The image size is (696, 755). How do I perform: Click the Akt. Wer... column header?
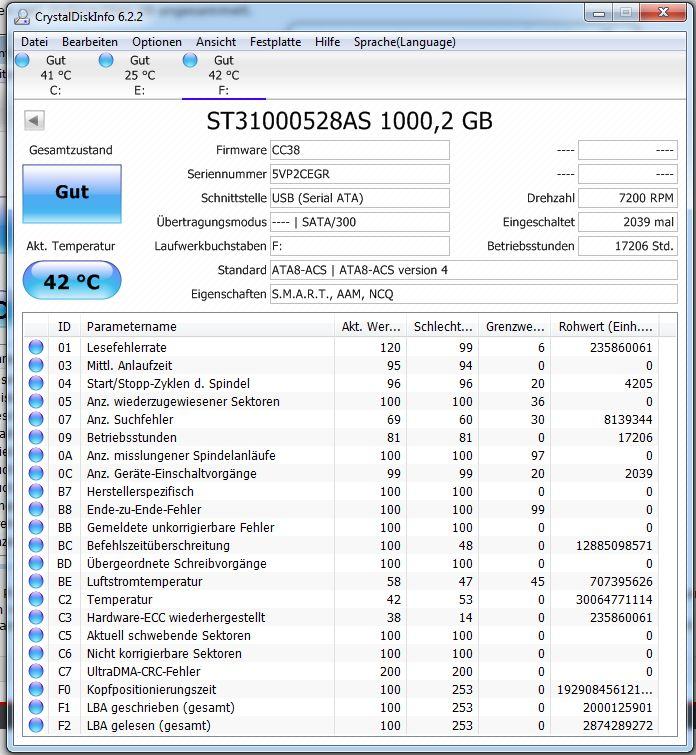[371, 326]
